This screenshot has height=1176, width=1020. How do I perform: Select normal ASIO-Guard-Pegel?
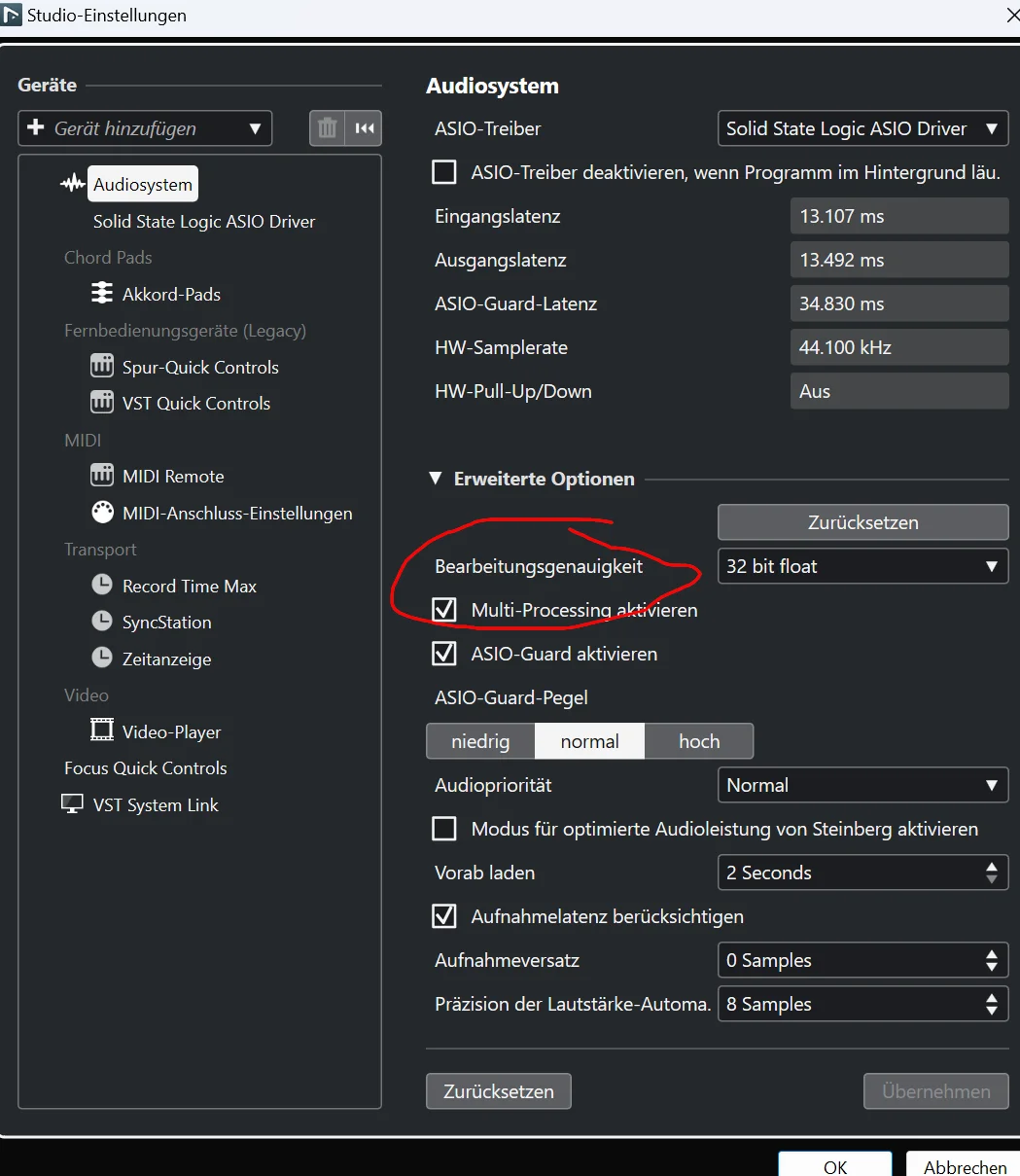590,741
